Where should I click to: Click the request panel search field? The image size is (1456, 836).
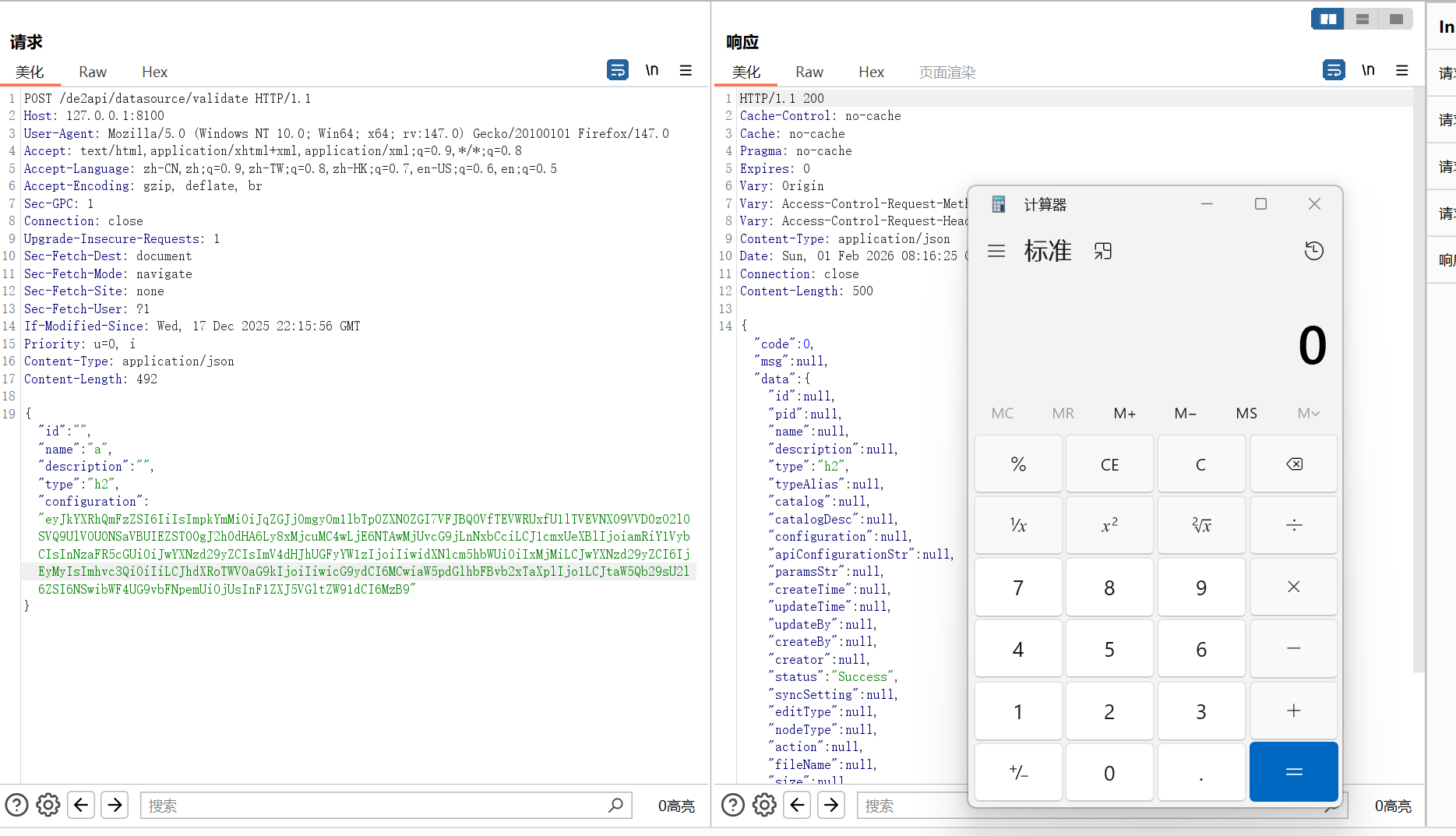point(374,806)
